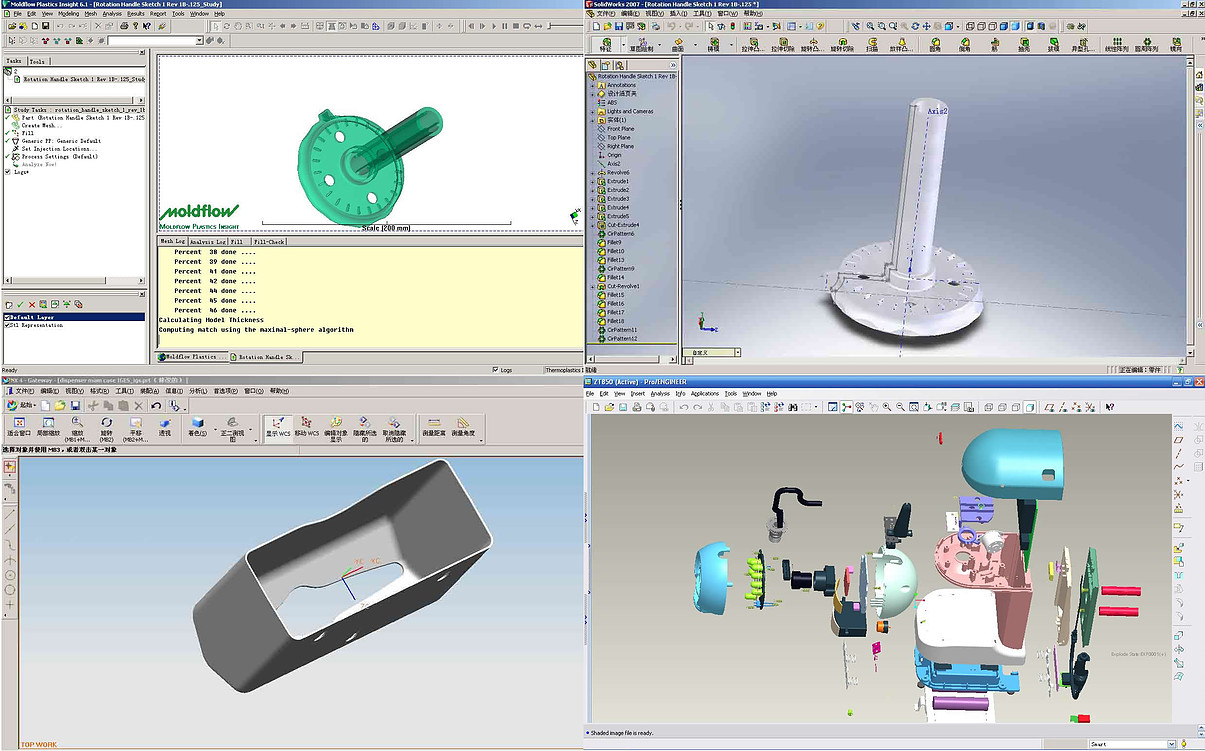Click the Print icon in Moldflow toolbar
The height and width of the screenshot is (751, 1205).
(124, 26)
